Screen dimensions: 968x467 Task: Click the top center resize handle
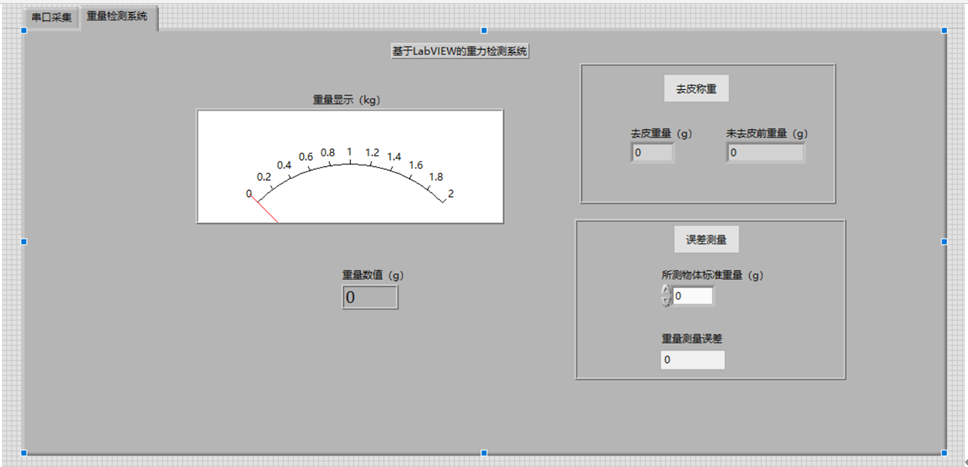484,30
